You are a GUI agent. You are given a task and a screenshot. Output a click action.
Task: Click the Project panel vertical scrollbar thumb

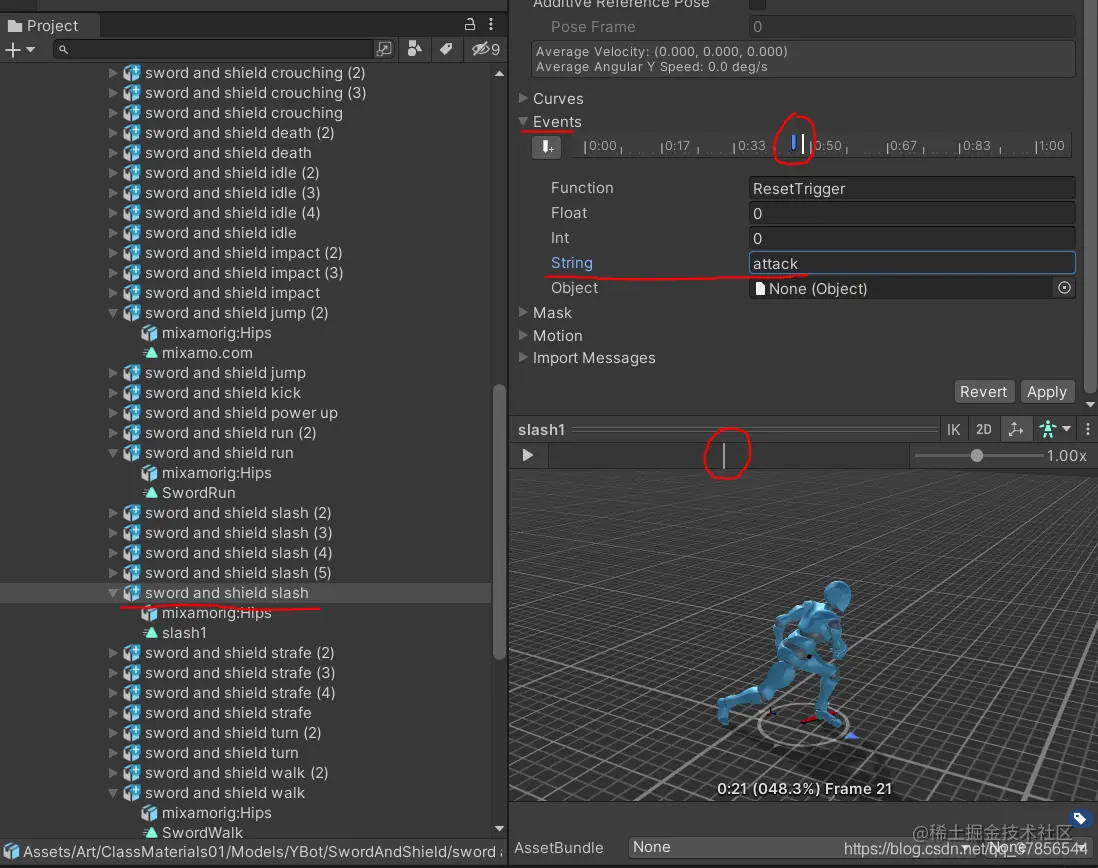(499, 522)
